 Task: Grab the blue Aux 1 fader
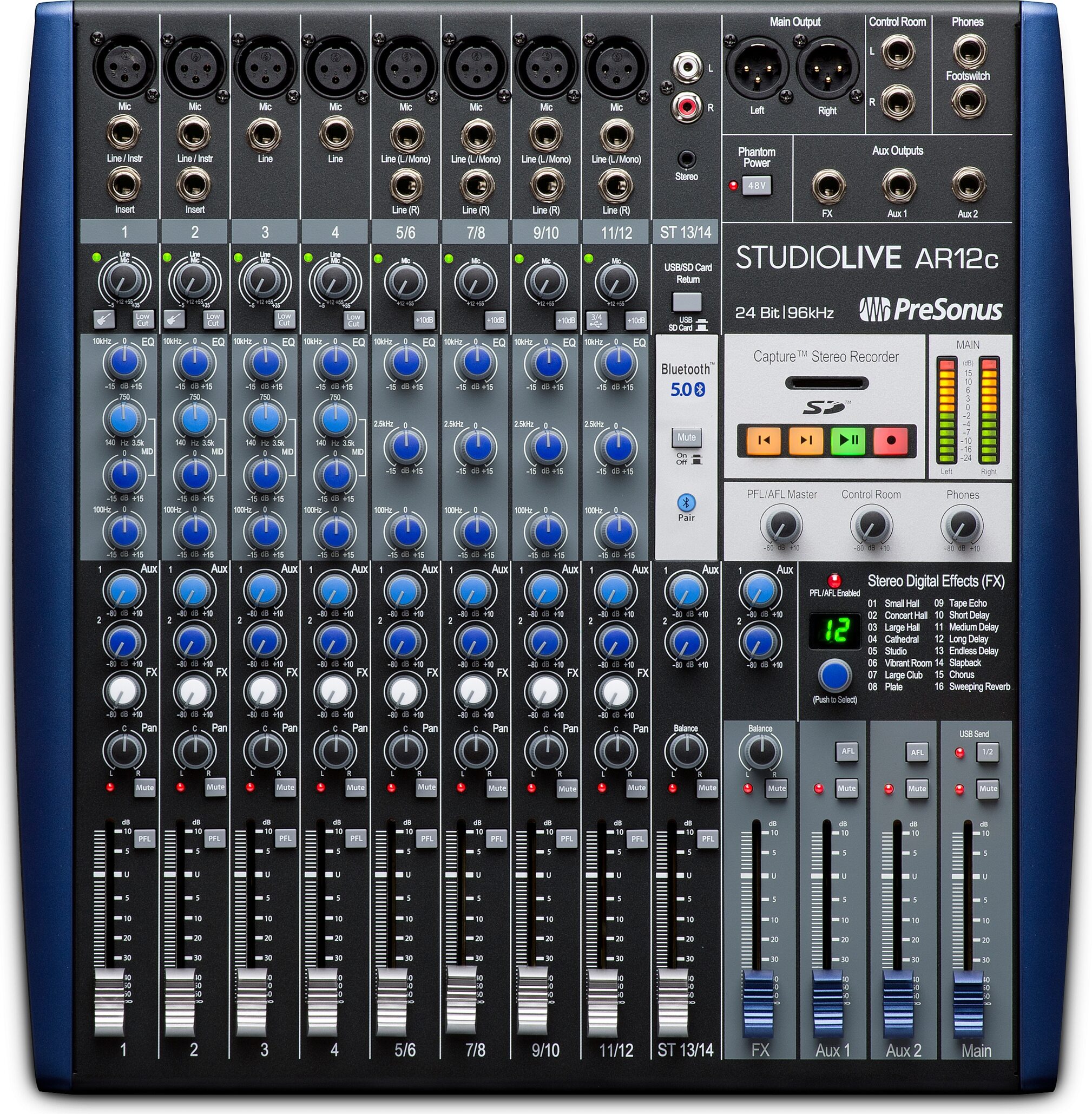click(827, 1005)
